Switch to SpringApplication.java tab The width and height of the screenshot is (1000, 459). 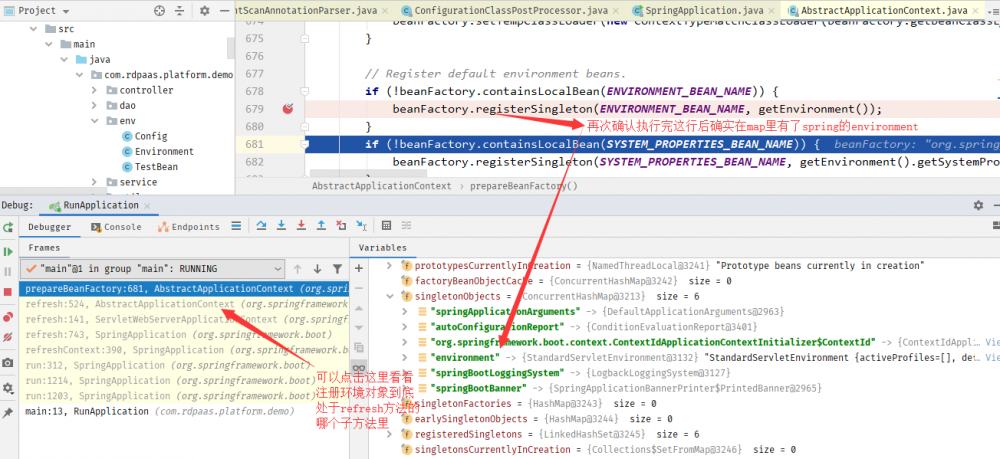coord(704,10)
